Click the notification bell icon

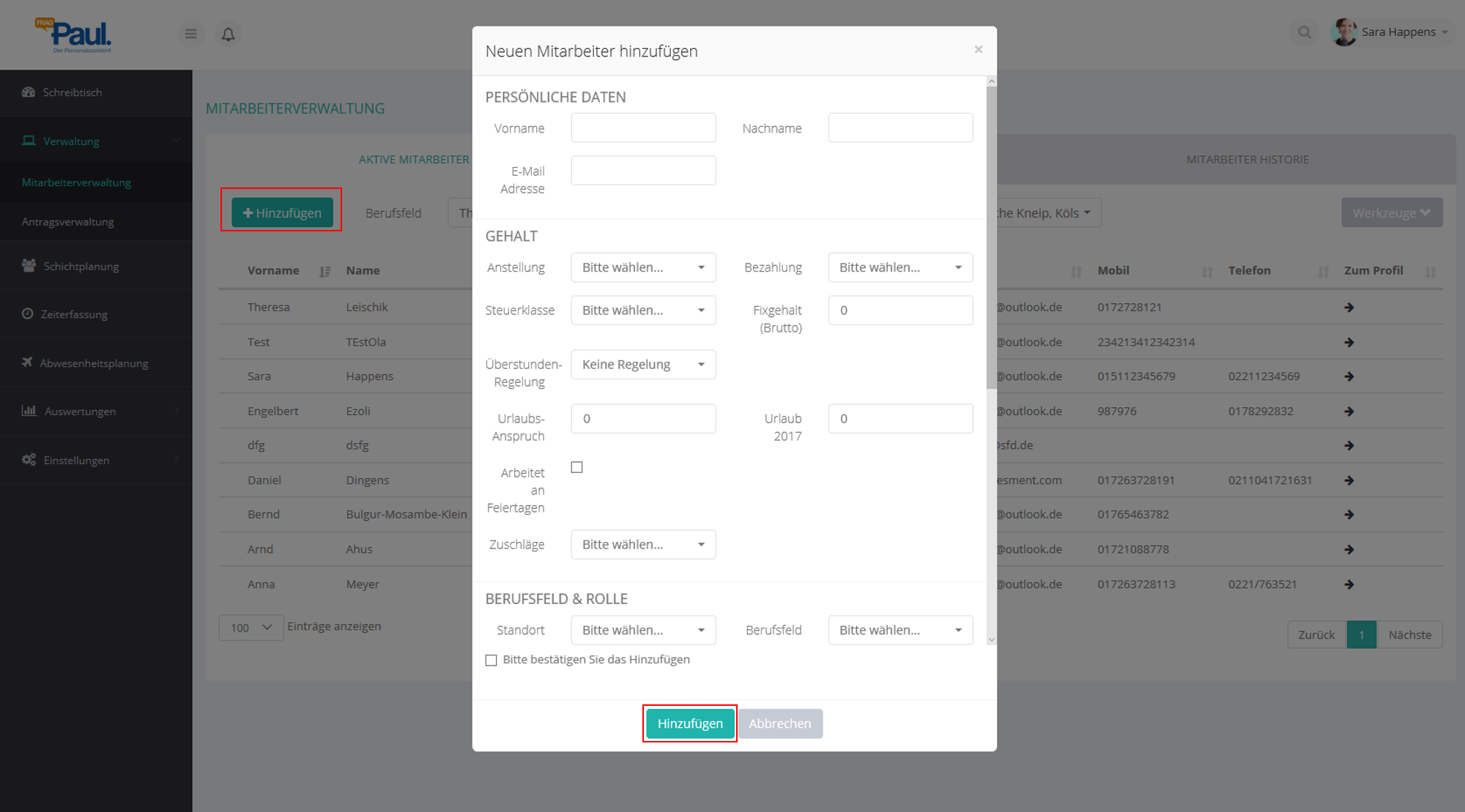(228, 34)
